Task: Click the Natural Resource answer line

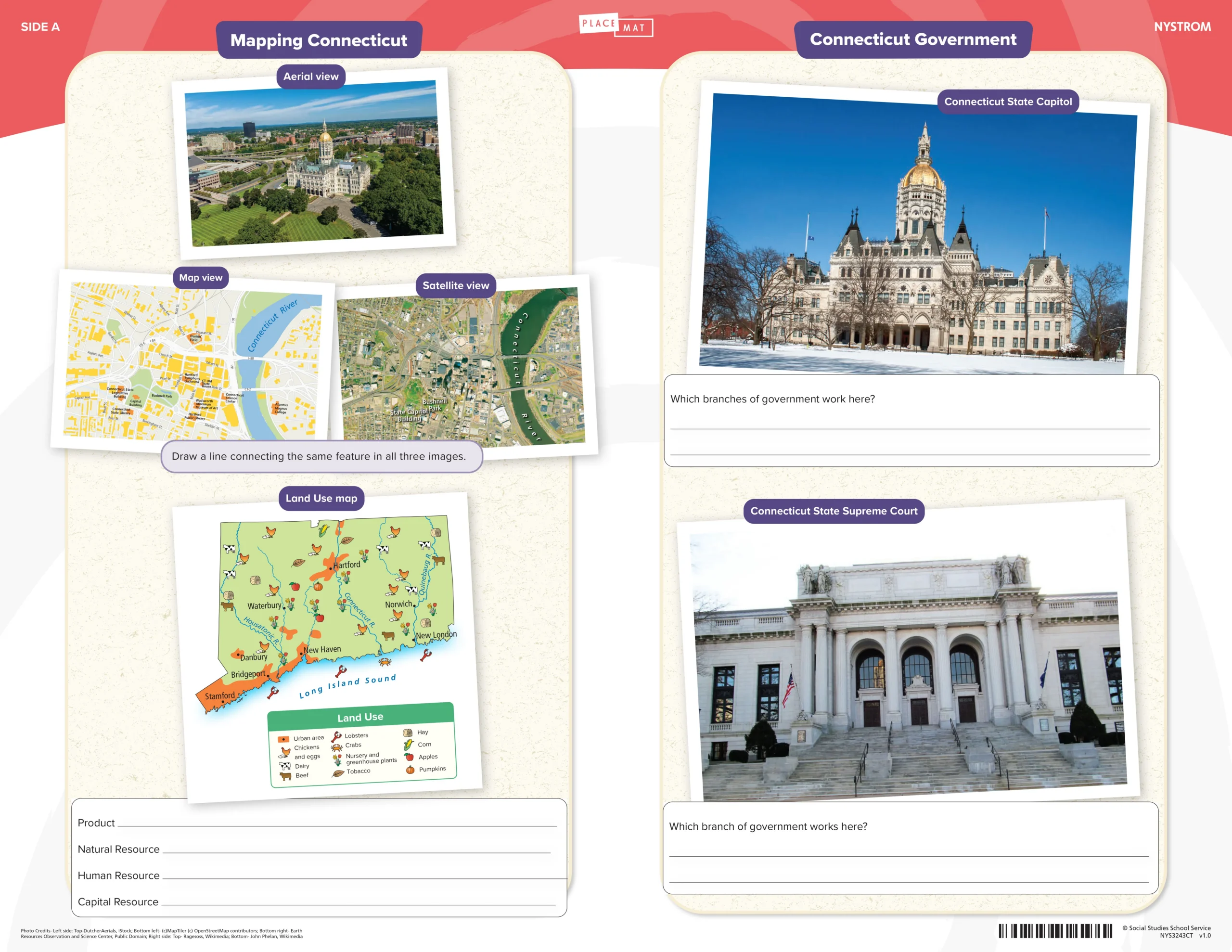Action: pos(356,851)
